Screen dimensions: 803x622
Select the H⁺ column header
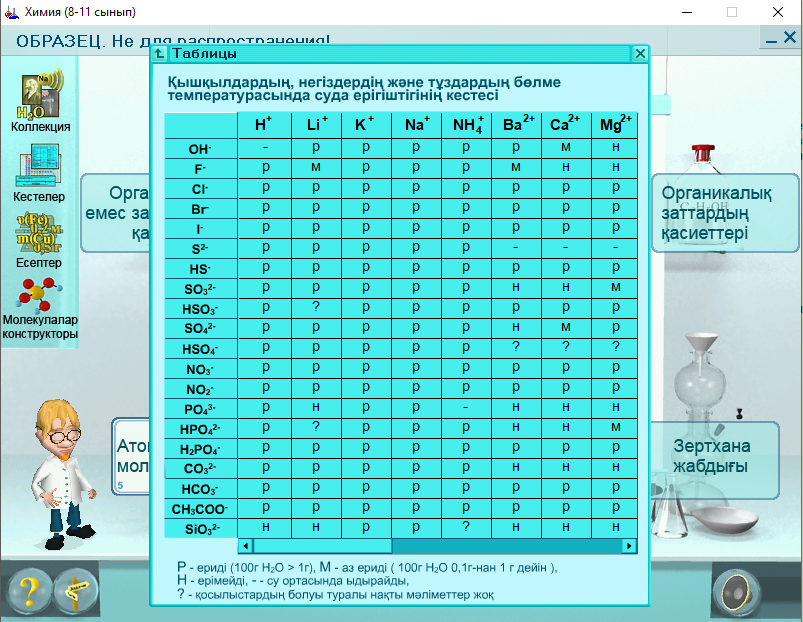coord(264,125)
